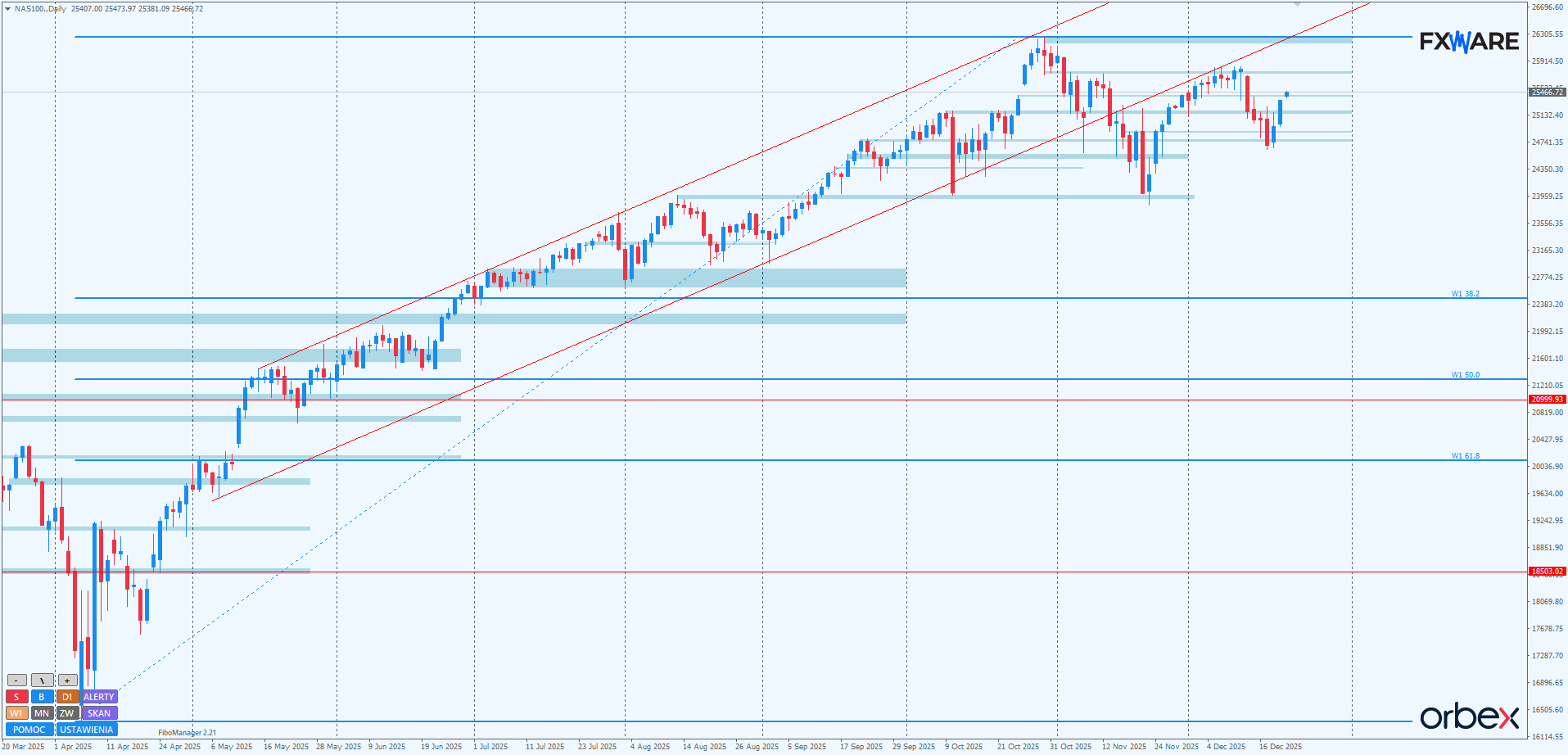Open USTAWIENIA settings

coord(87,730)
